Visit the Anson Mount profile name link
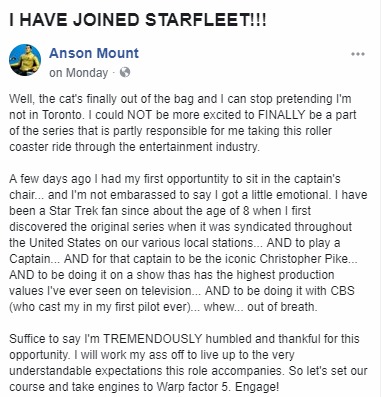381x397 pixels. 94,53
